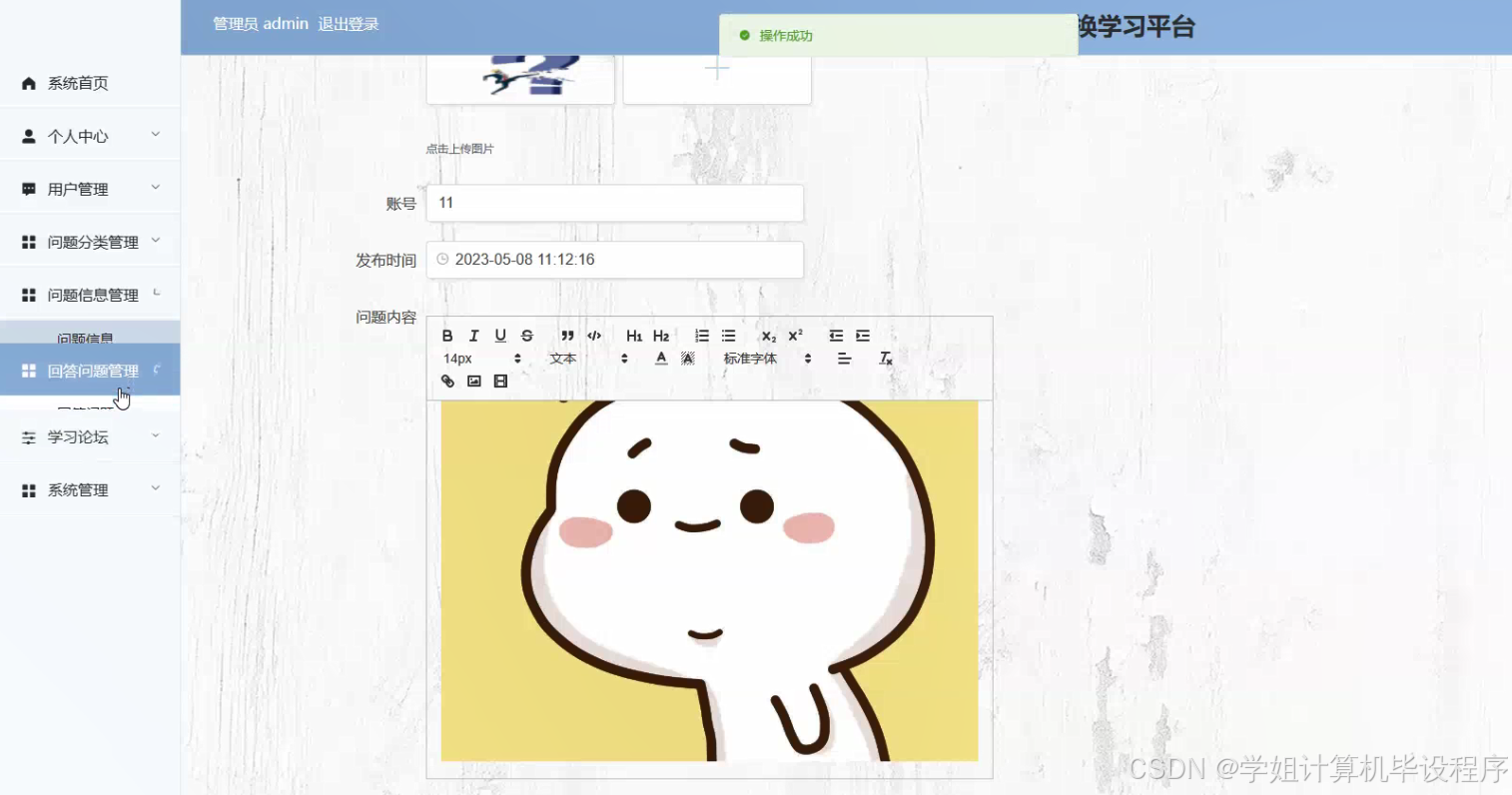
Task: Click the person icon beside 个人中心
Action: [29, 136]
